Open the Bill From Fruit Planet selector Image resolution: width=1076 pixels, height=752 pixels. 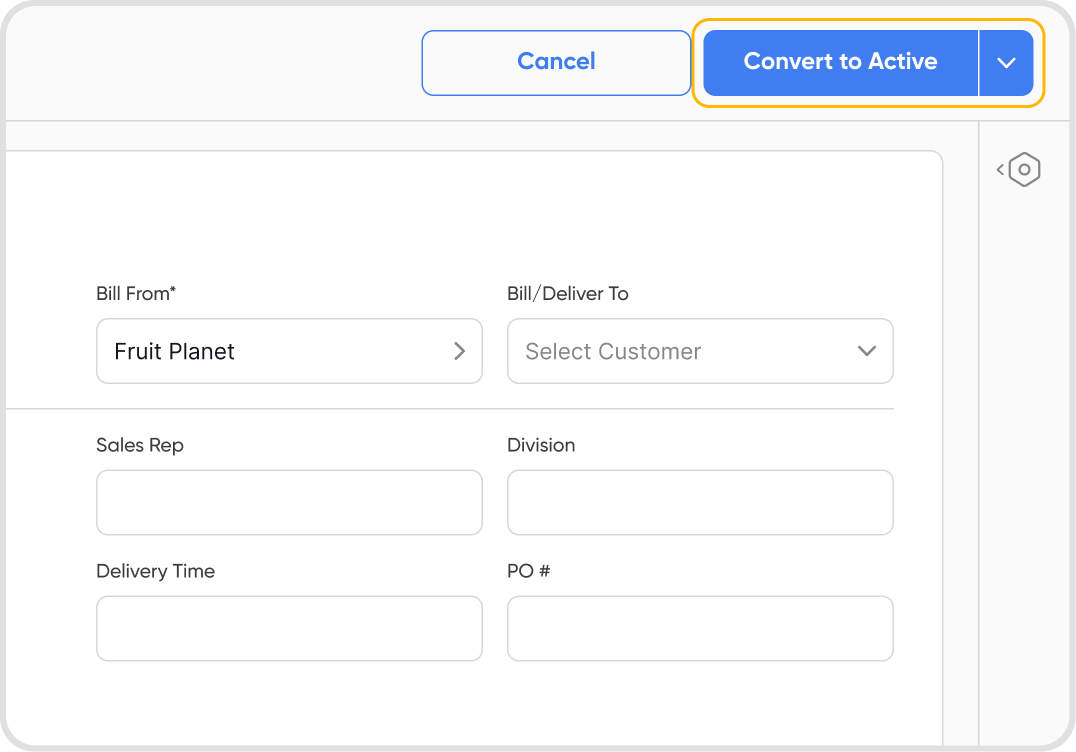pyautogui.click(x=289, y=351)
